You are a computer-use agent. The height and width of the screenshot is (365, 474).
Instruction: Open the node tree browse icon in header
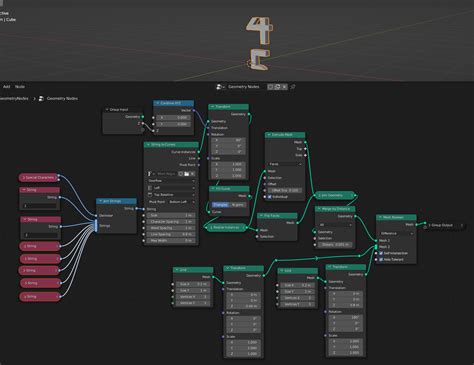point(220,87)
